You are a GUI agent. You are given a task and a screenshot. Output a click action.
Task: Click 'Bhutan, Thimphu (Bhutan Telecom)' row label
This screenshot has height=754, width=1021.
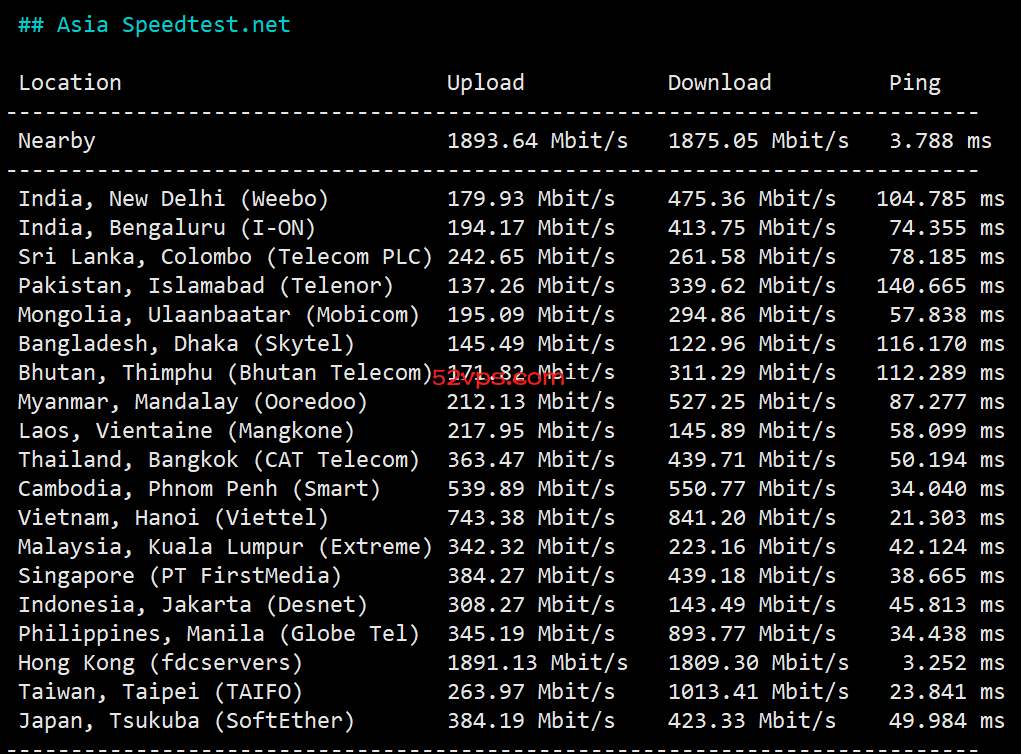coord(225,373)
